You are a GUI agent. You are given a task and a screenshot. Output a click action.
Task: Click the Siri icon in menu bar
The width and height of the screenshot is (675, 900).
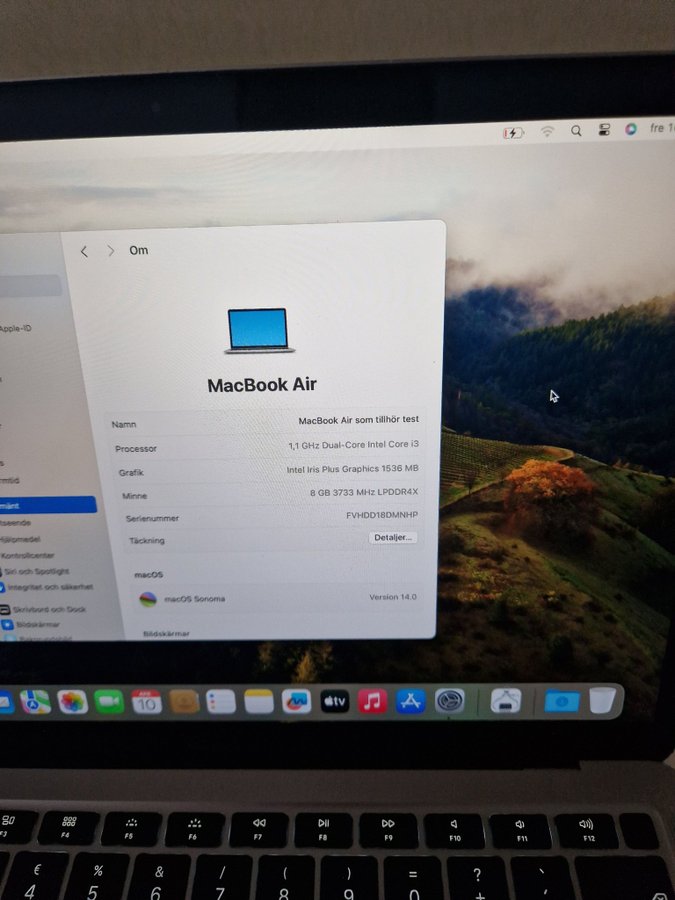[x=631, y=129]
